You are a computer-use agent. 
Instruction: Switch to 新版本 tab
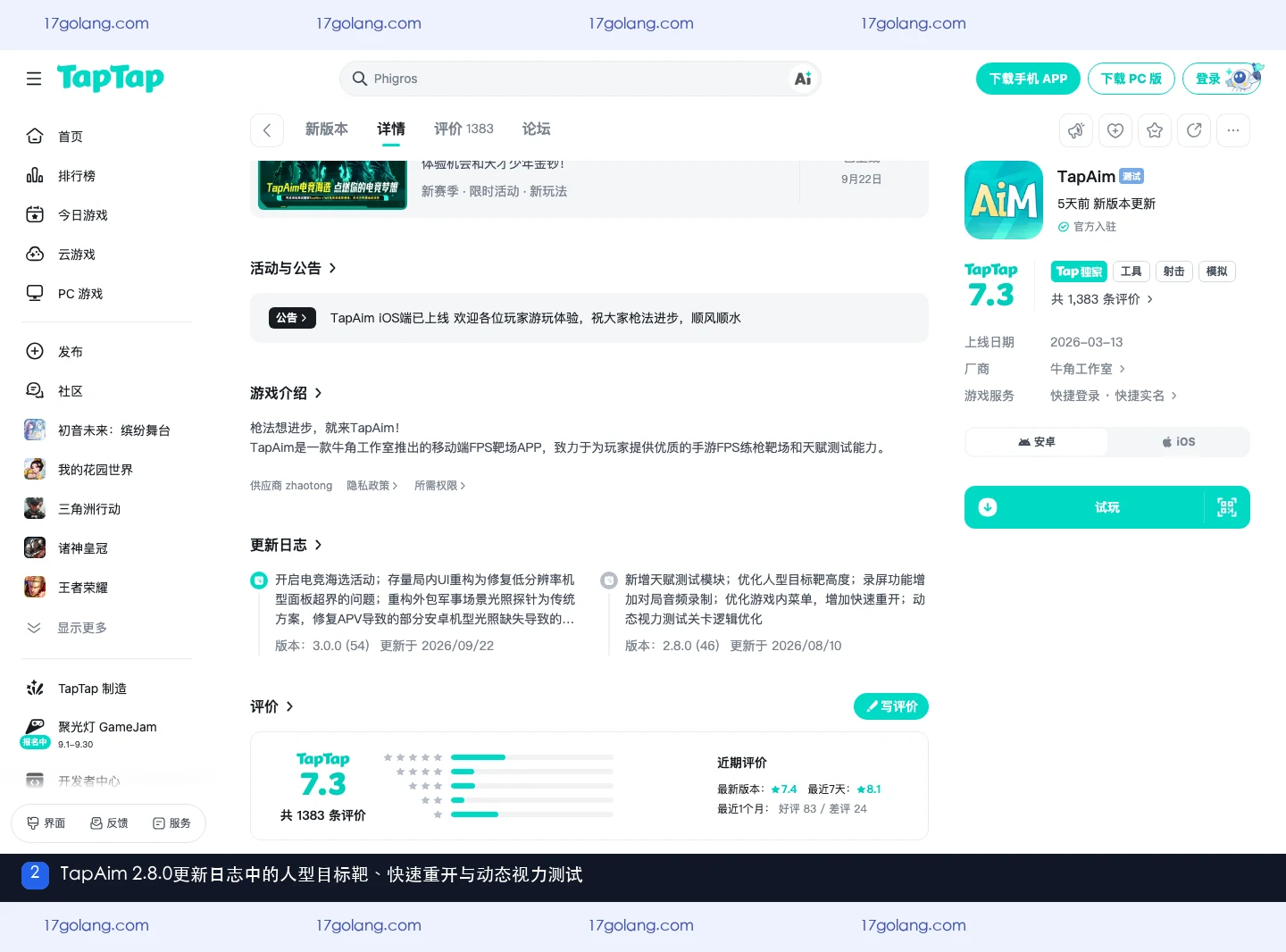click(x=327, y=129)
